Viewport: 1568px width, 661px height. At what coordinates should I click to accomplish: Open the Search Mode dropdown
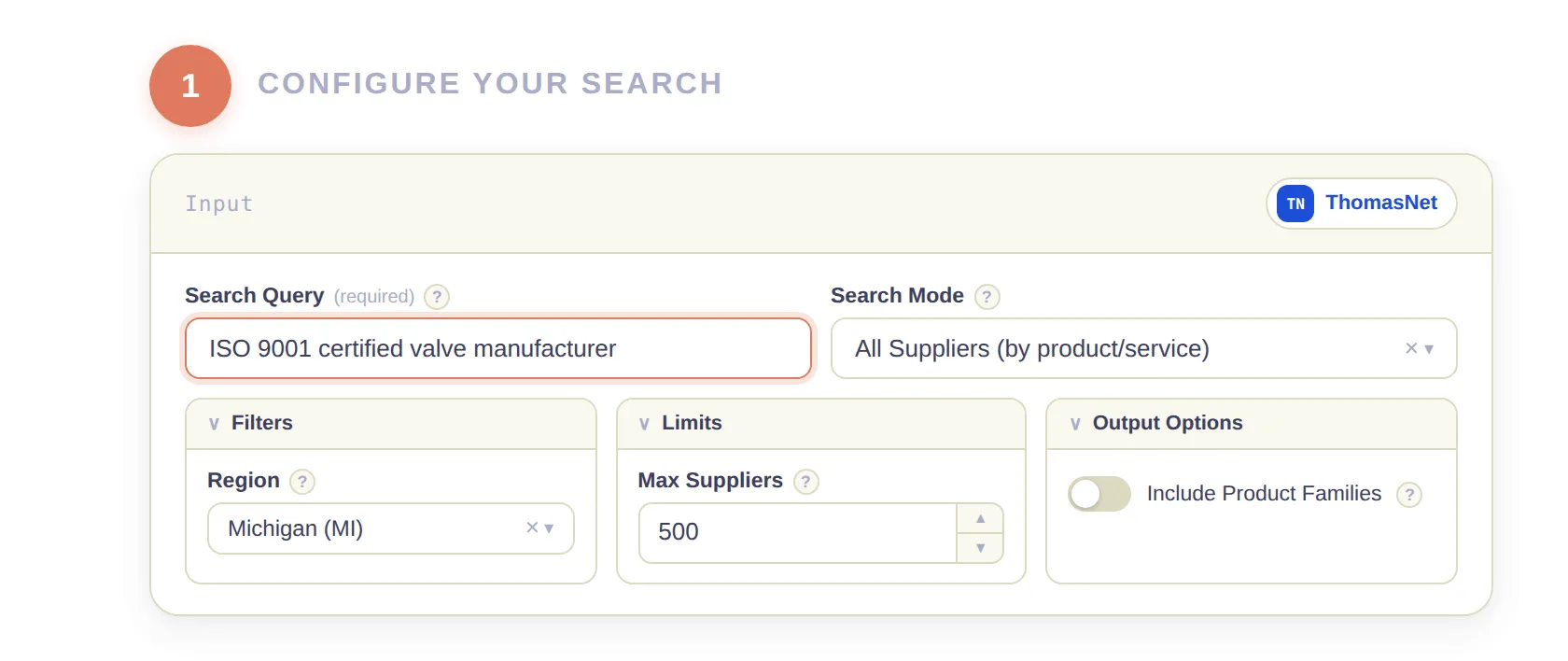pos(1429,349)
